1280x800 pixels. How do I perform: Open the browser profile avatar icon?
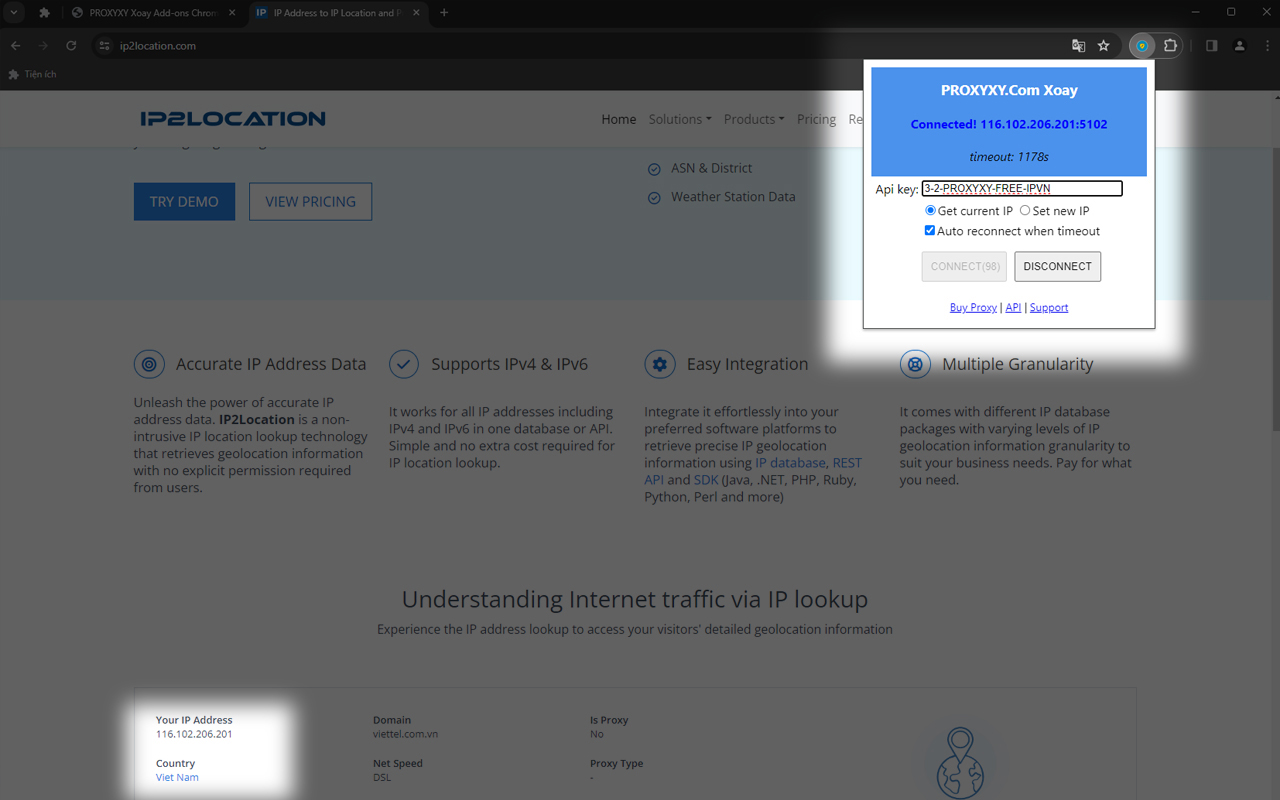tap(1240, 45)
